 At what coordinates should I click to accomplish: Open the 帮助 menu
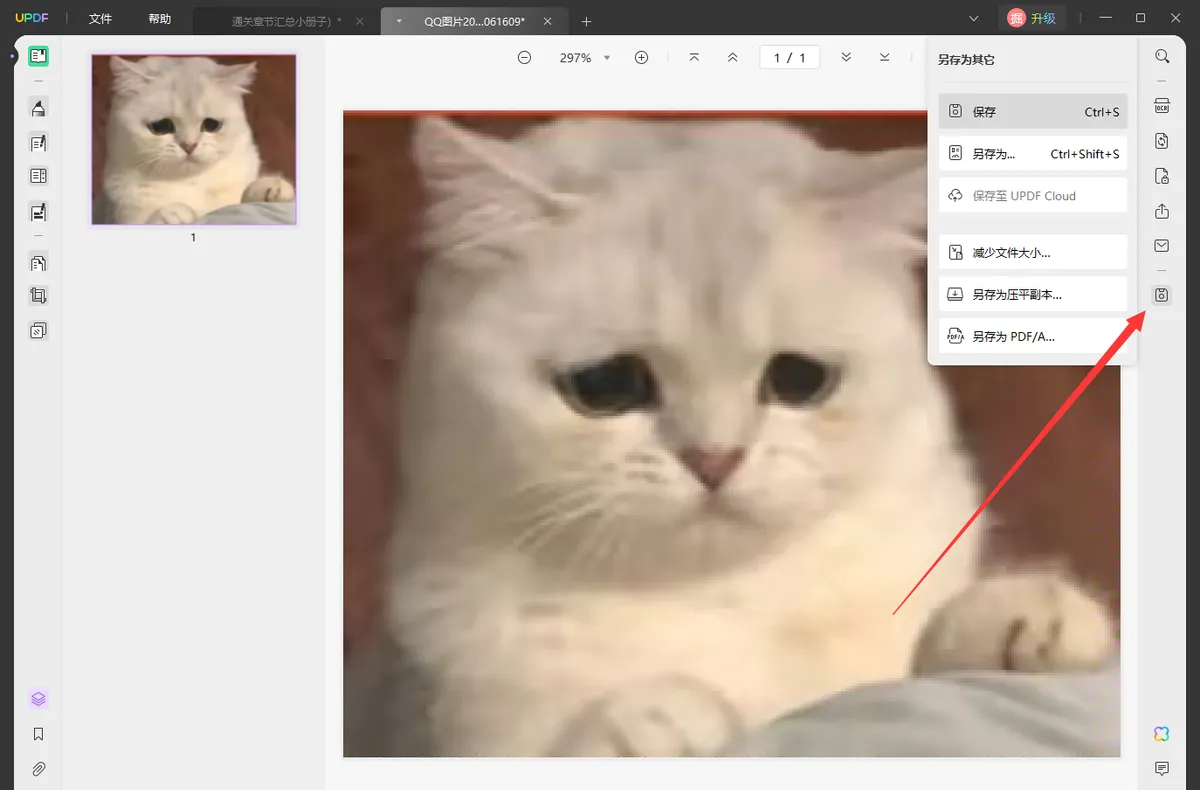(x=159, y=19)
